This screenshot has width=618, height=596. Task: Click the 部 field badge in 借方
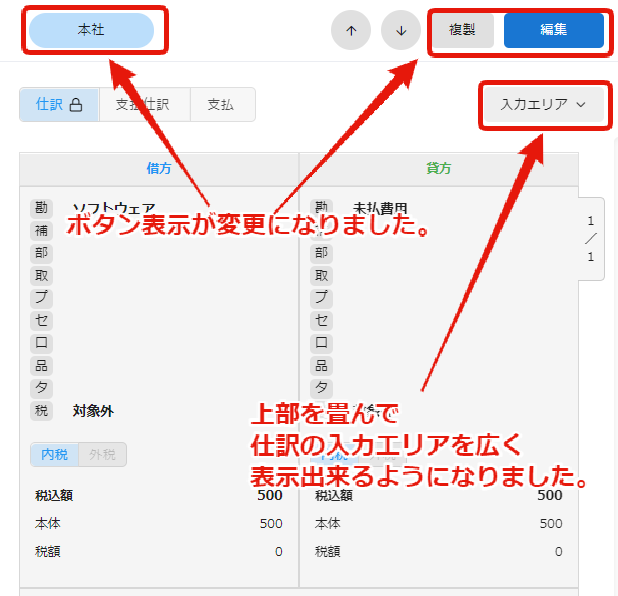(41, 253)
